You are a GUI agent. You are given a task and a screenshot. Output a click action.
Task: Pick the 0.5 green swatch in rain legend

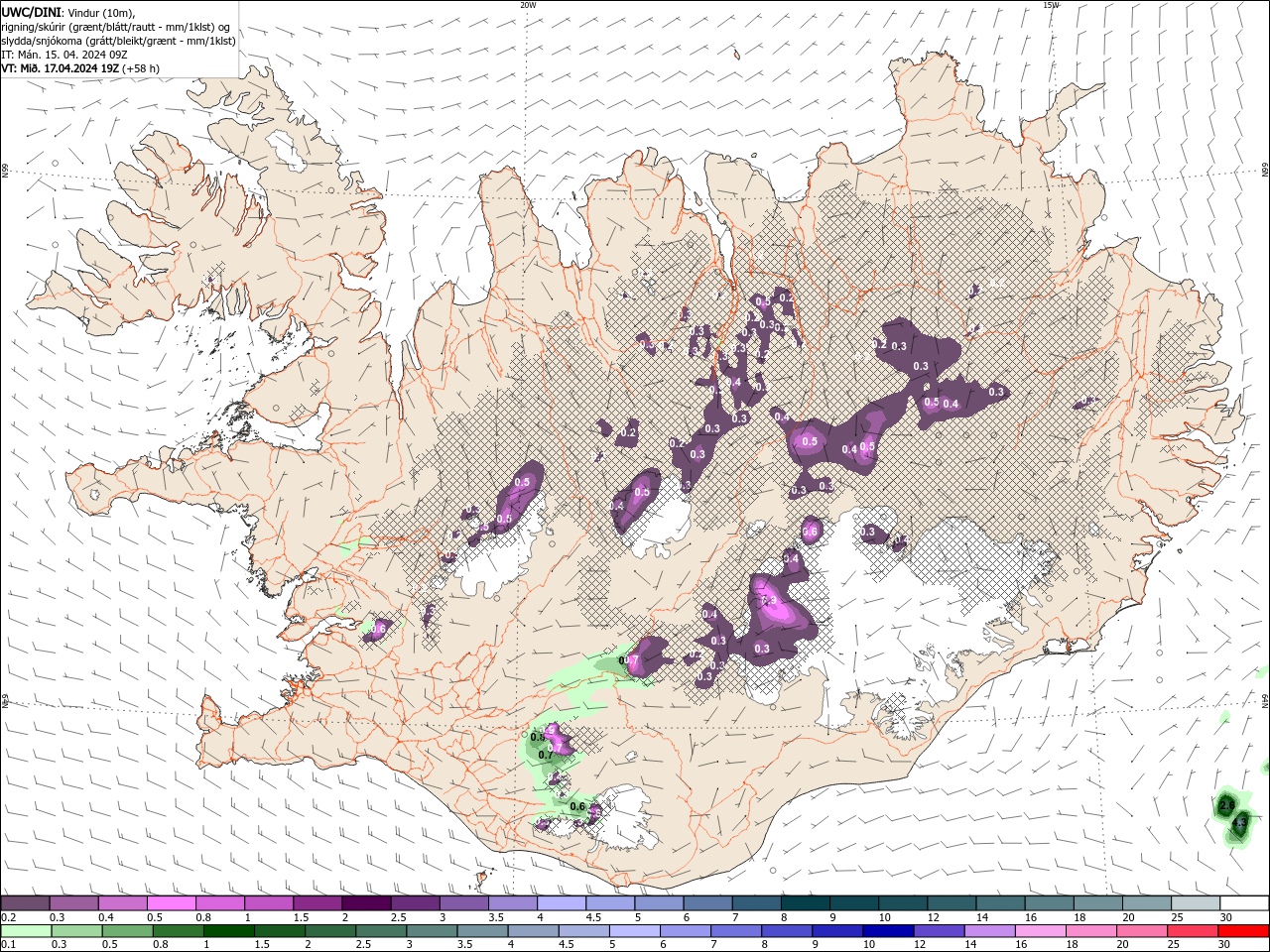click(128, 931)
